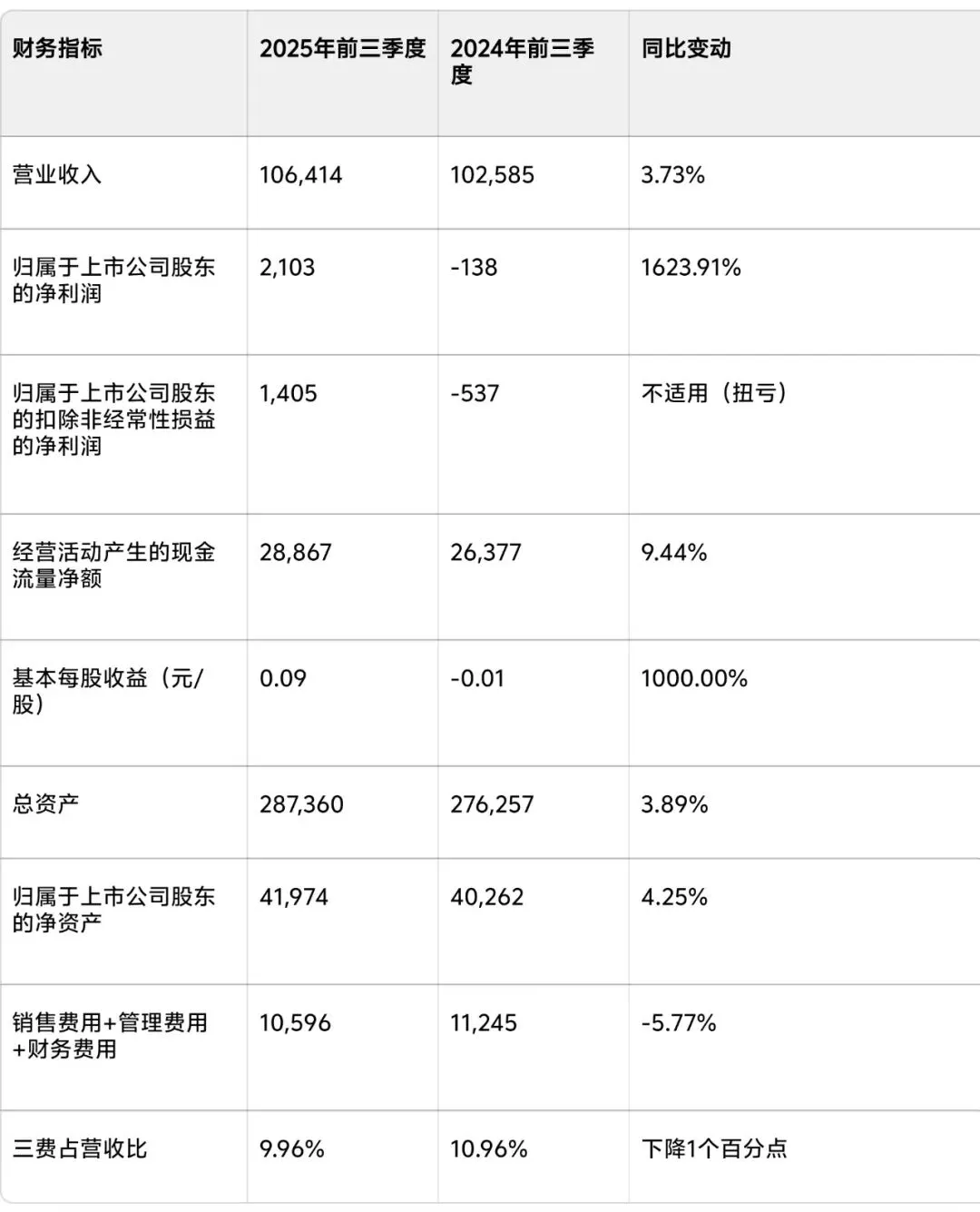Click the 三费占营收比 row label

coord(80,1148)
